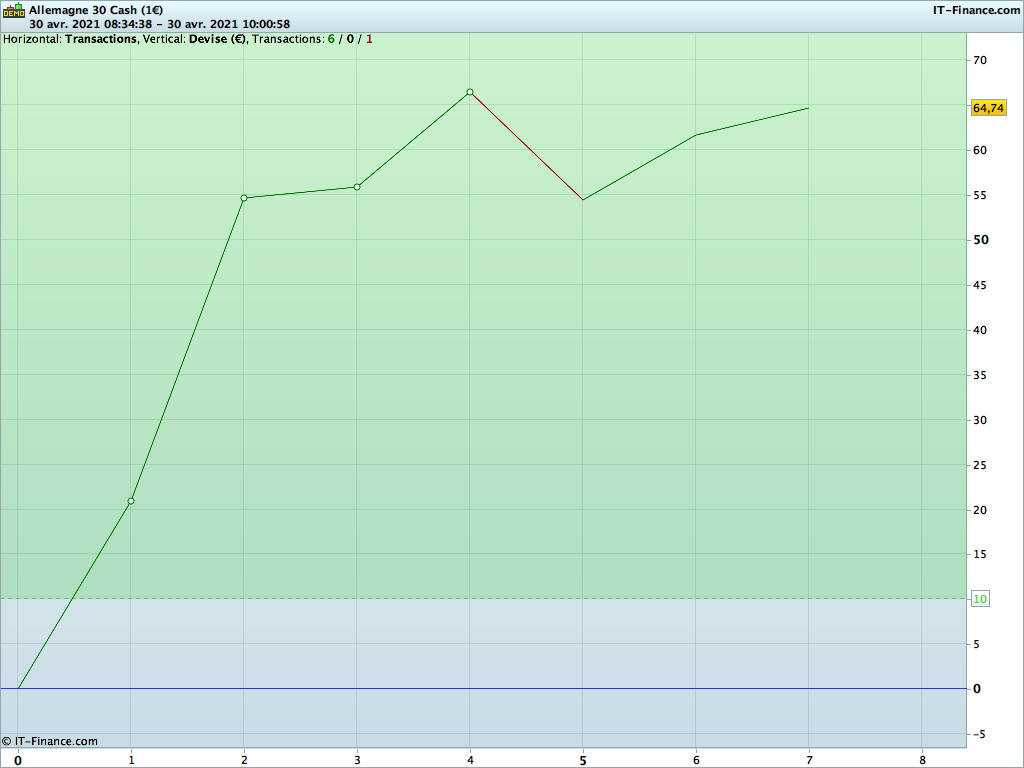Click the DEMO chart icon in the header

point(14,10)
